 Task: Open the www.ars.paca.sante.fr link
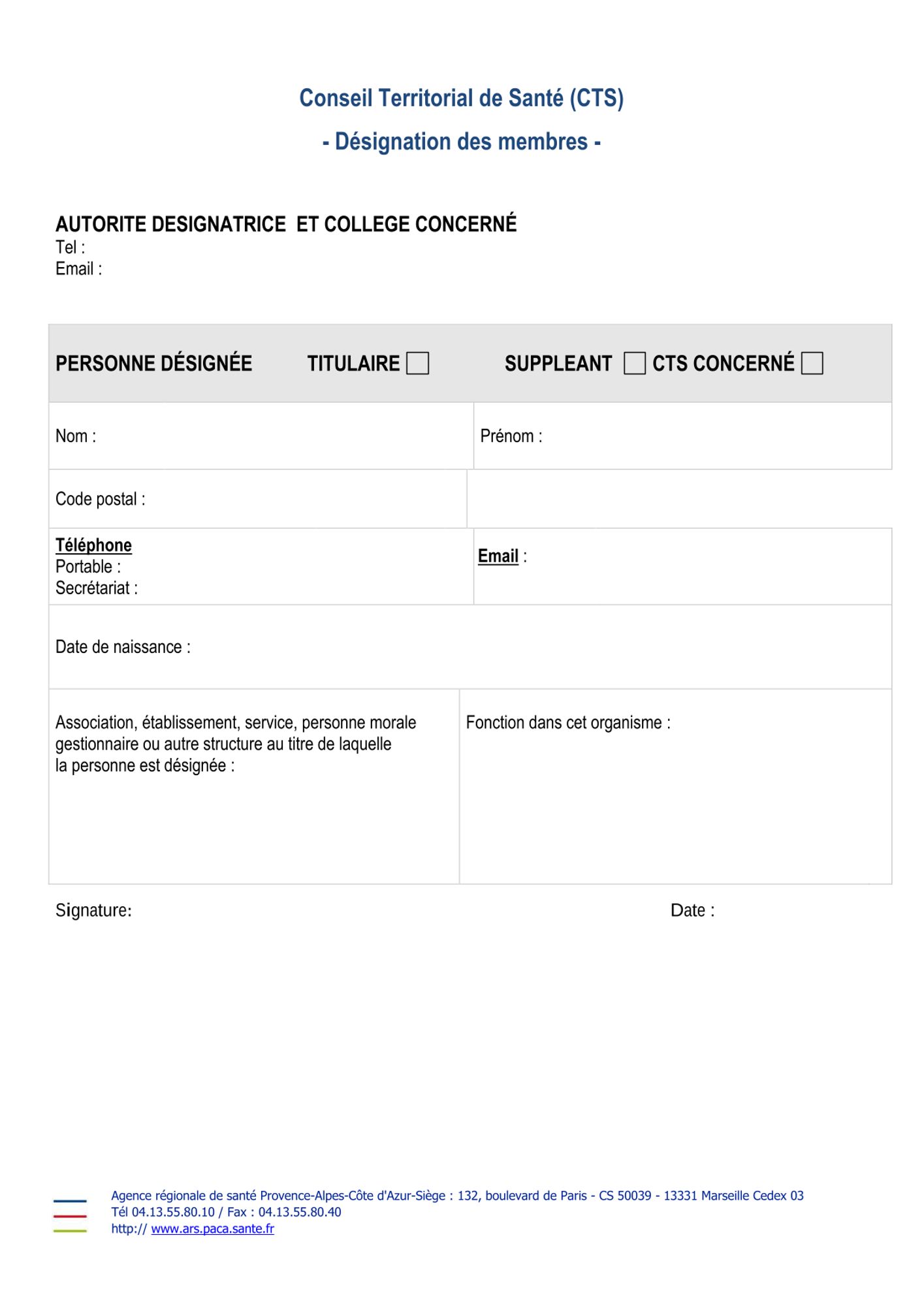[212, 1229]
